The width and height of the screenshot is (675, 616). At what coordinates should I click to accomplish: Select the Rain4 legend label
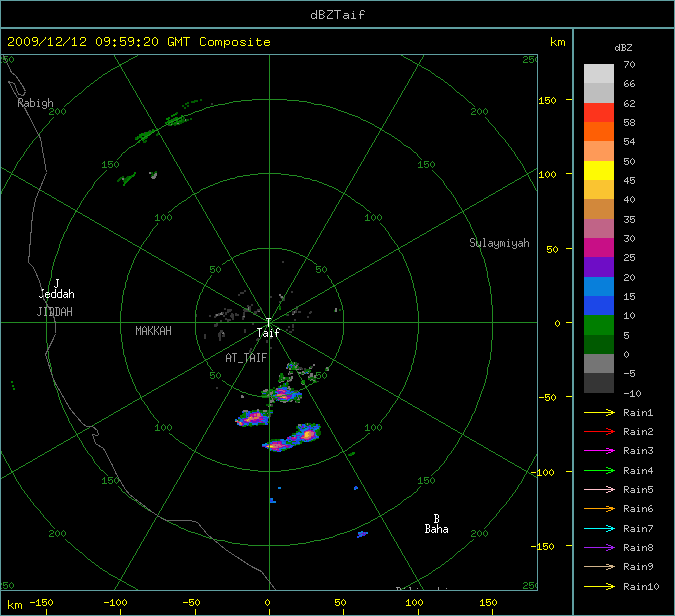[x=638, y=471]
